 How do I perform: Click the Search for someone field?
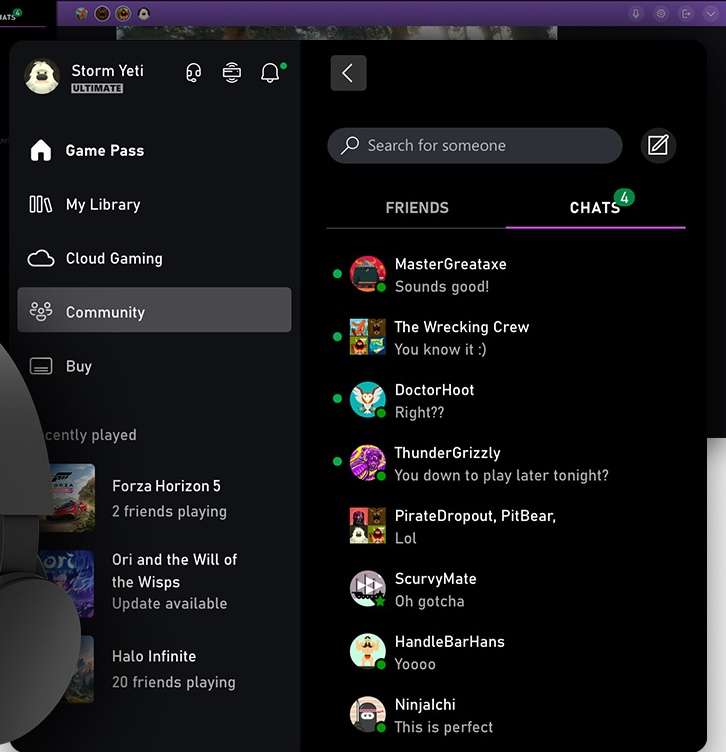pyautogui.click(x=475, y=145)
